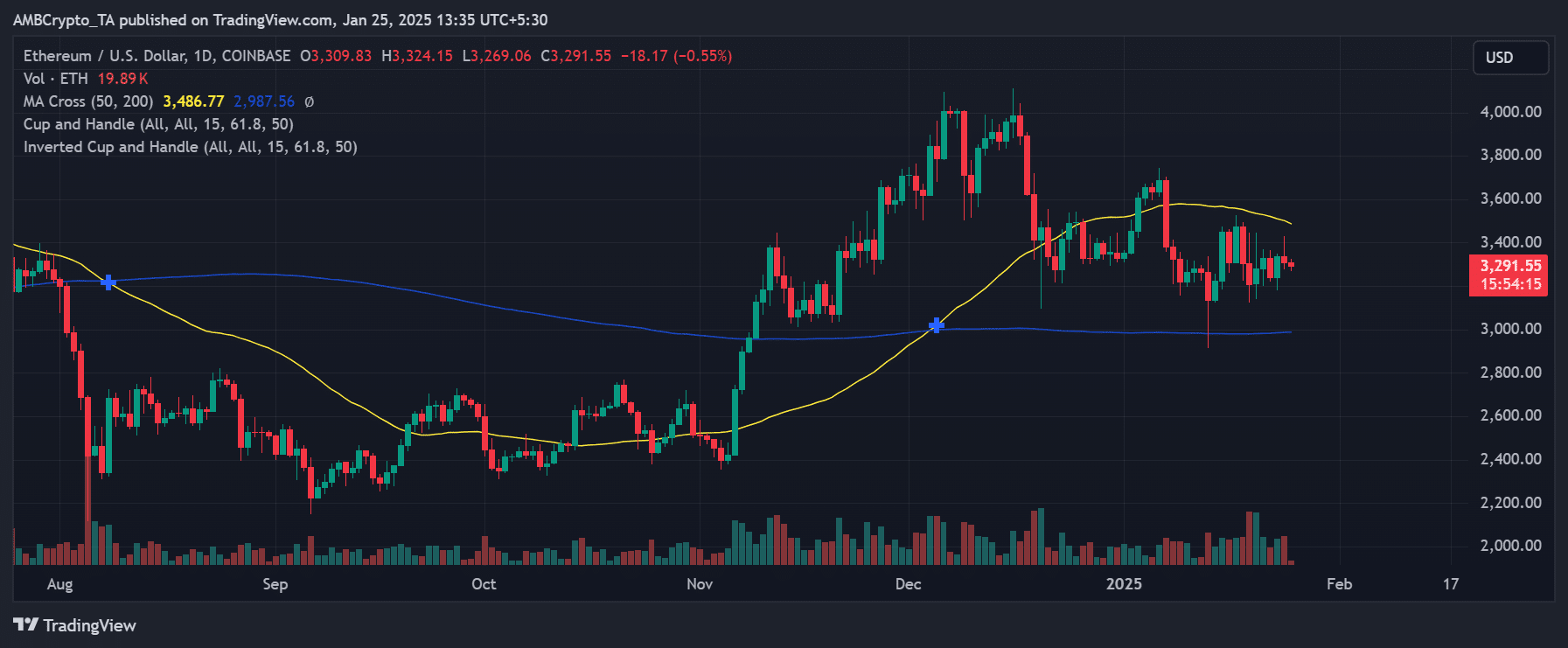Select the Ethereum / U.S. Dollar symbol title
Viewport: 1568px width, 648px height.
pos(157,56)
